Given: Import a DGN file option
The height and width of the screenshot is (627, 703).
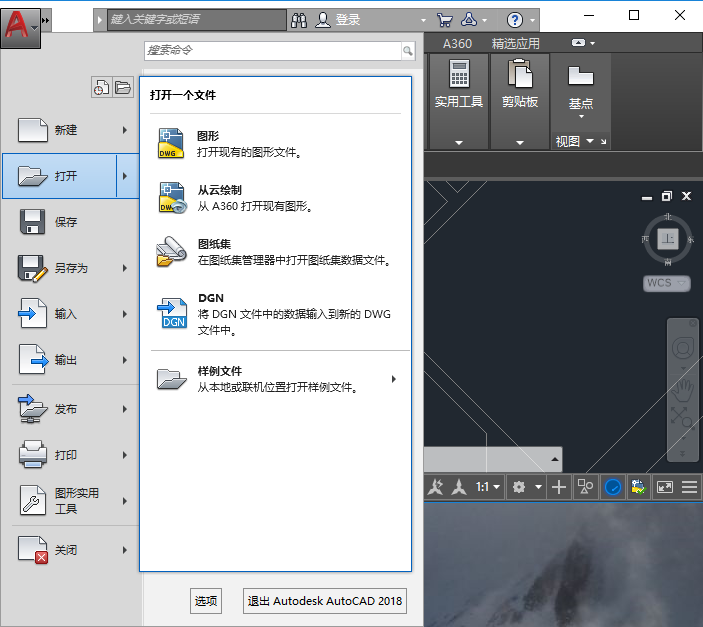Looking at the screenshot, I should (x=275, y=314).
